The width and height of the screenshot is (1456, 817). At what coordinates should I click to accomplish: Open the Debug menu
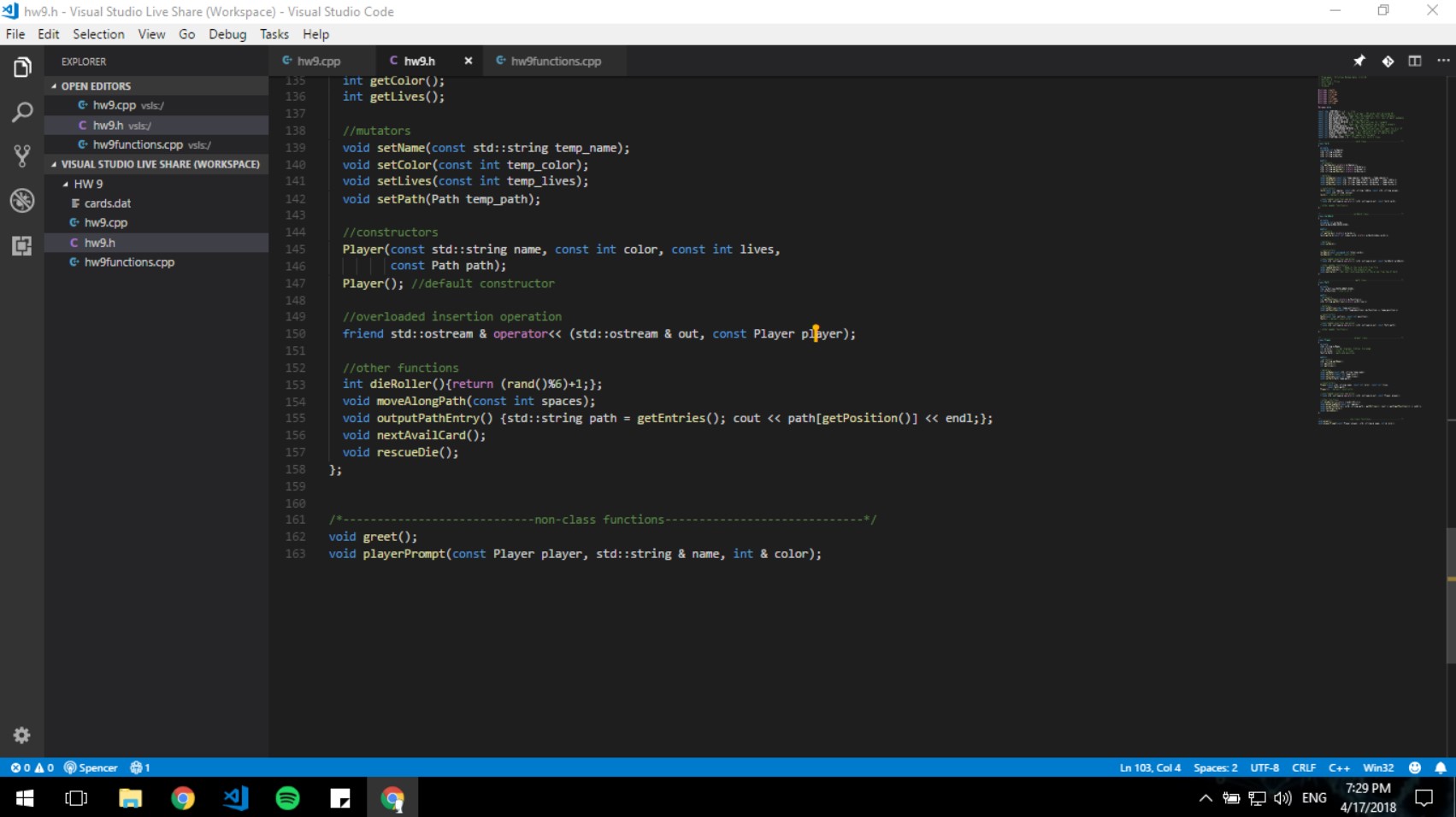coord(227,34)
